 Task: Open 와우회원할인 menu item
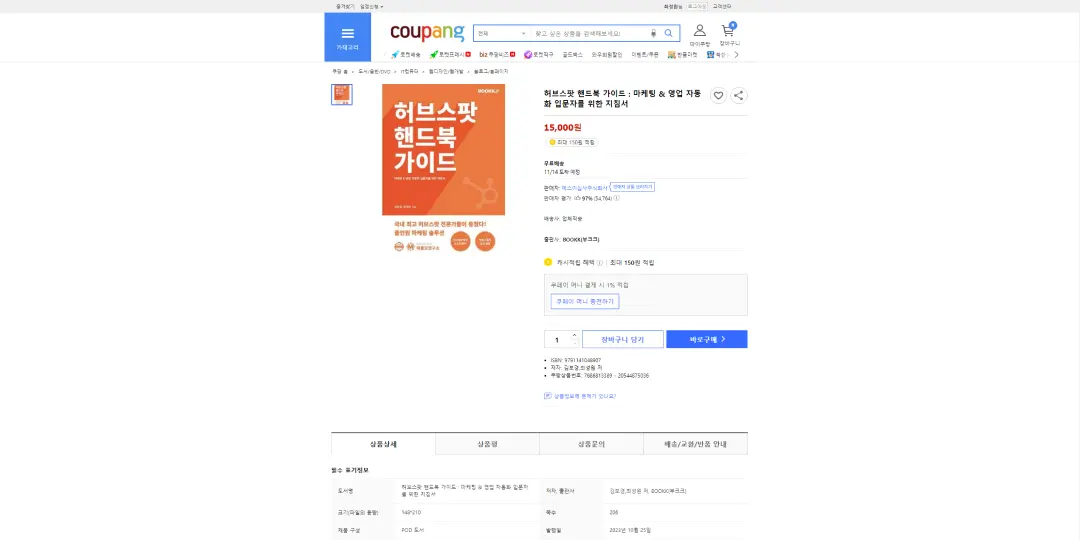tap(607, 54)
